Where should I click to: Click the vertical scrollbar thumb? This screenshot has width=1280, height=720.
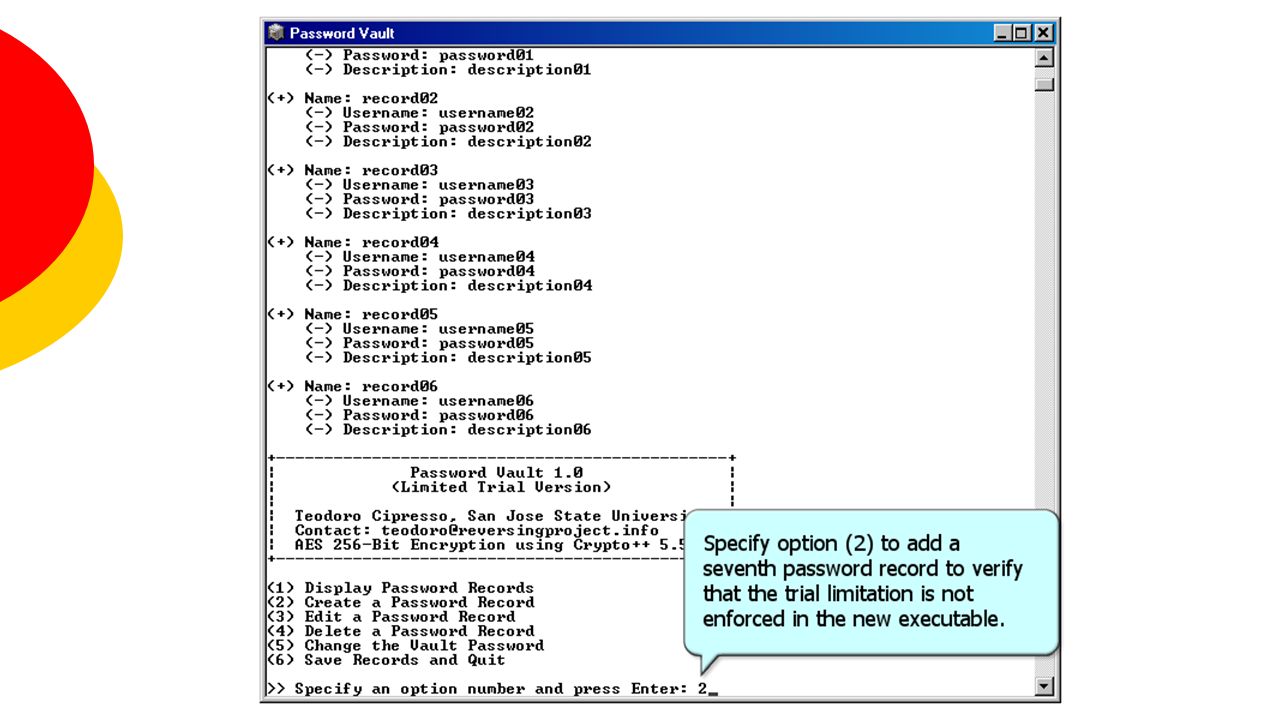(x=1044, y=84)
